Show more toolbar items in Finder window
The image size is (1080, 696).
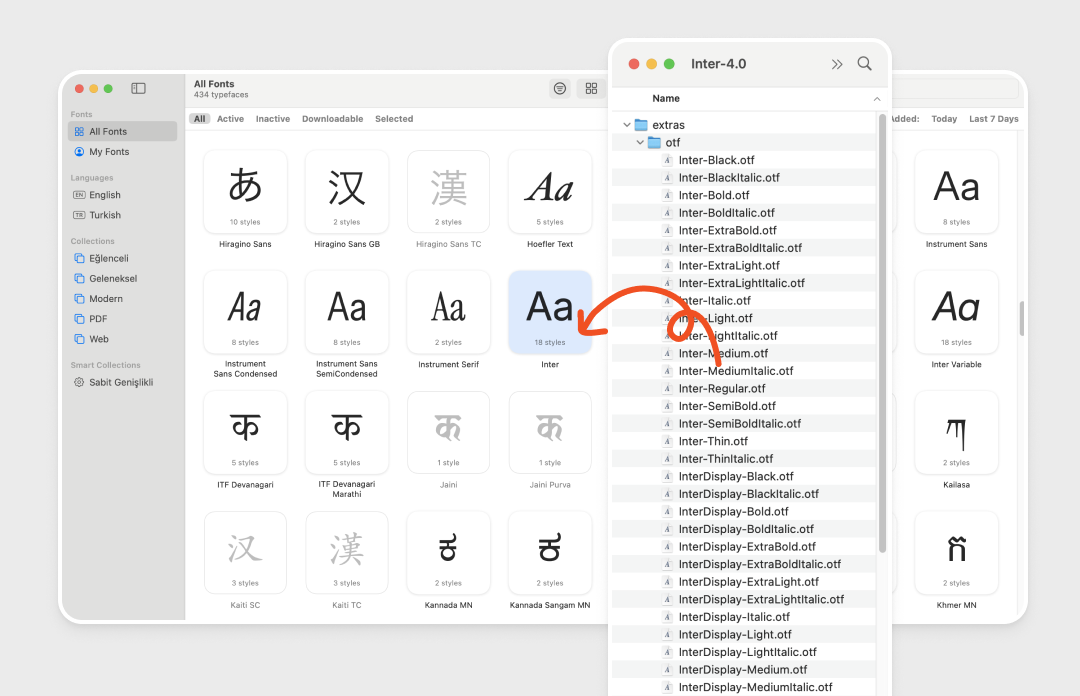(x=837, y=64)
